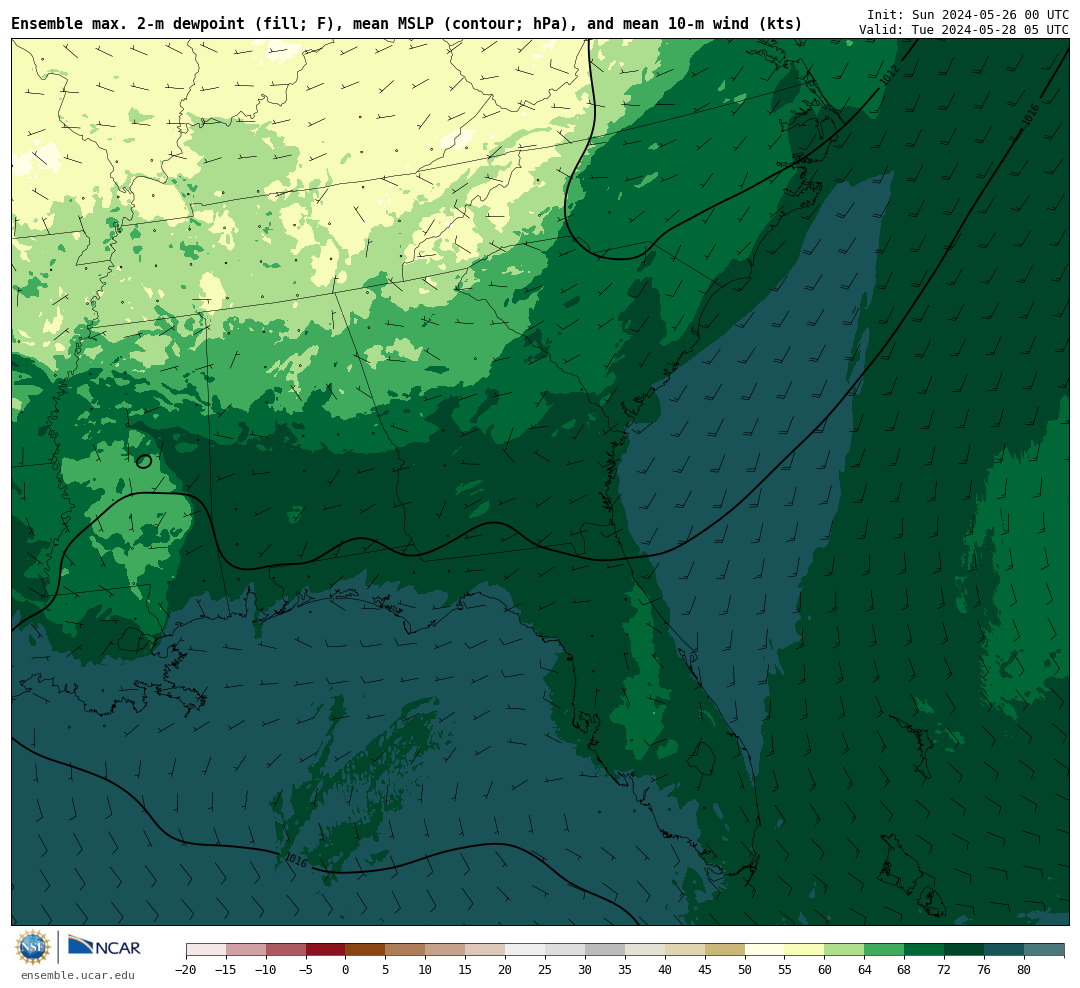Pick the dark red swatch between -5 and 0
Viewport: 1080px width, 988px height.
(x=325, y=950)
